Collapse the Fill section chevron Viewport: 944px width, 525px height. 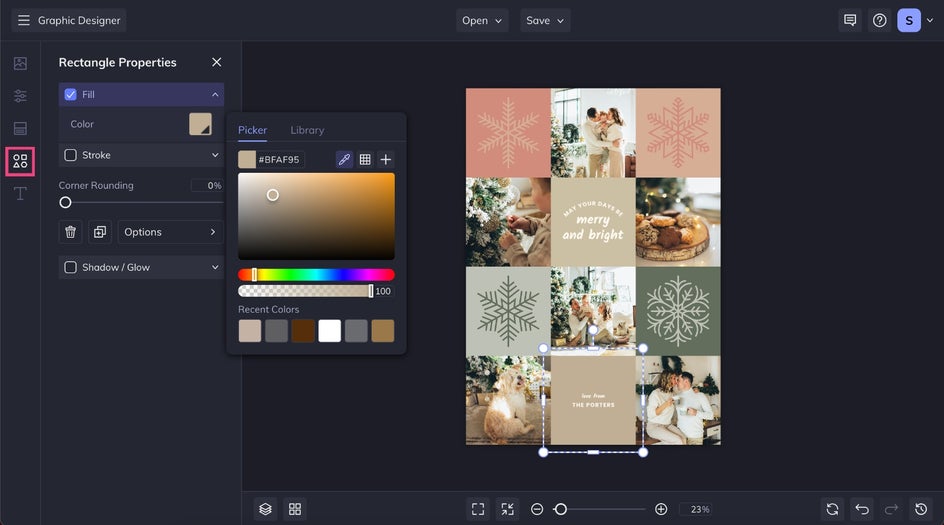(x=215, y=95)
